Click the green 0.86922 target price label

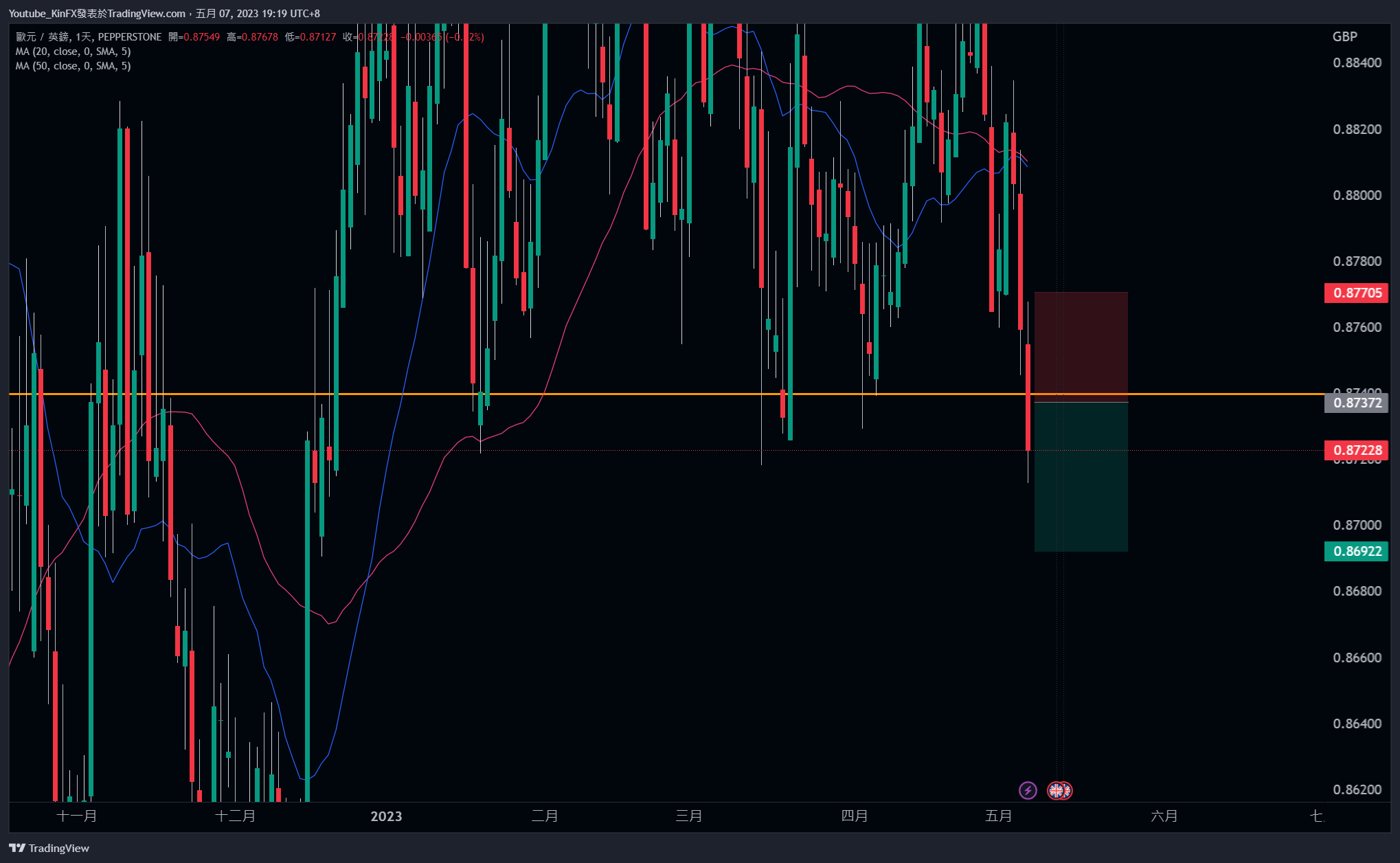[1357, 551]
